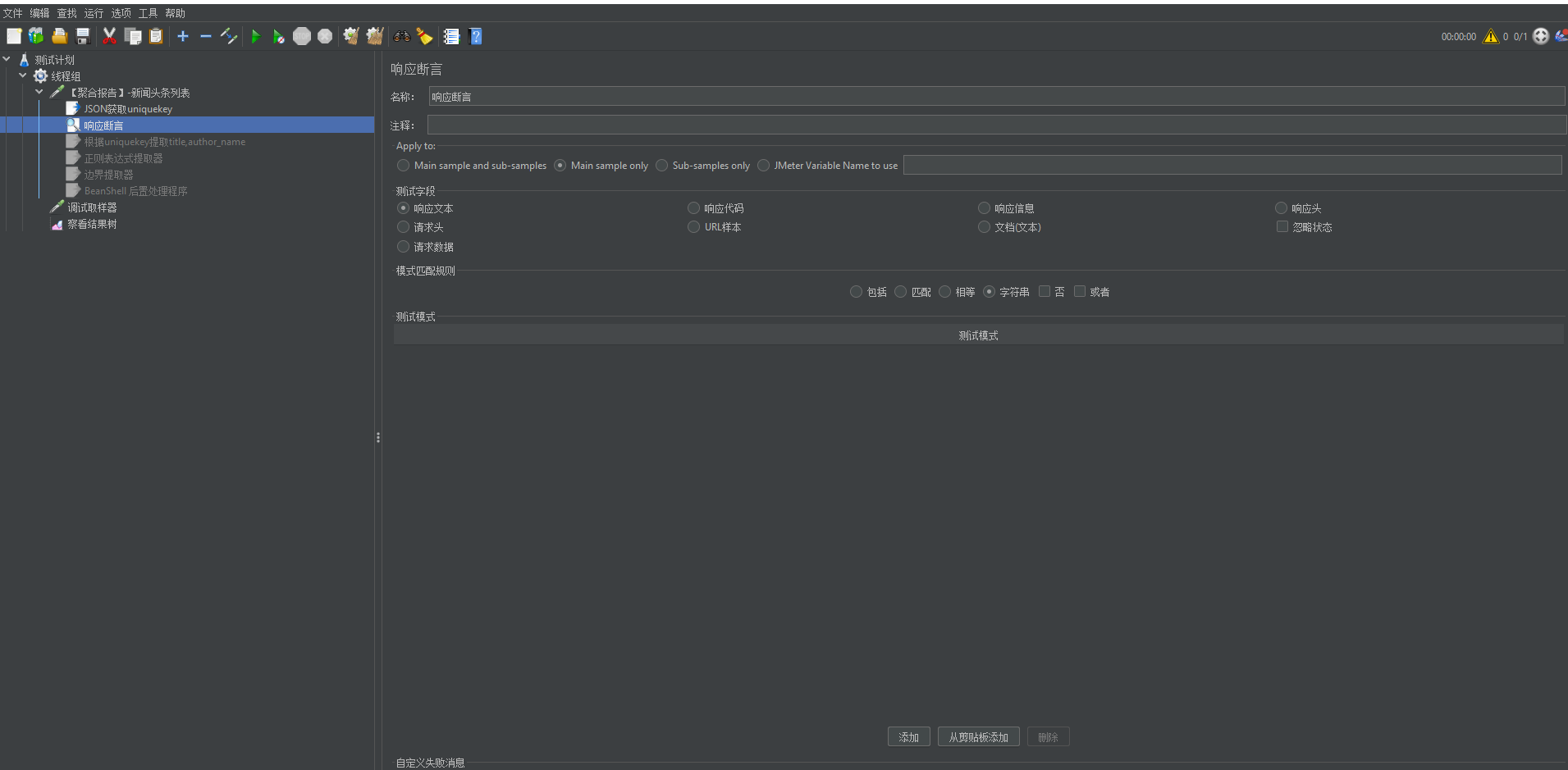The width and height of the screenshot is (1568, 770).
Task: Expand all nodes with the plus icon
Action: click(x=183, y=36)
